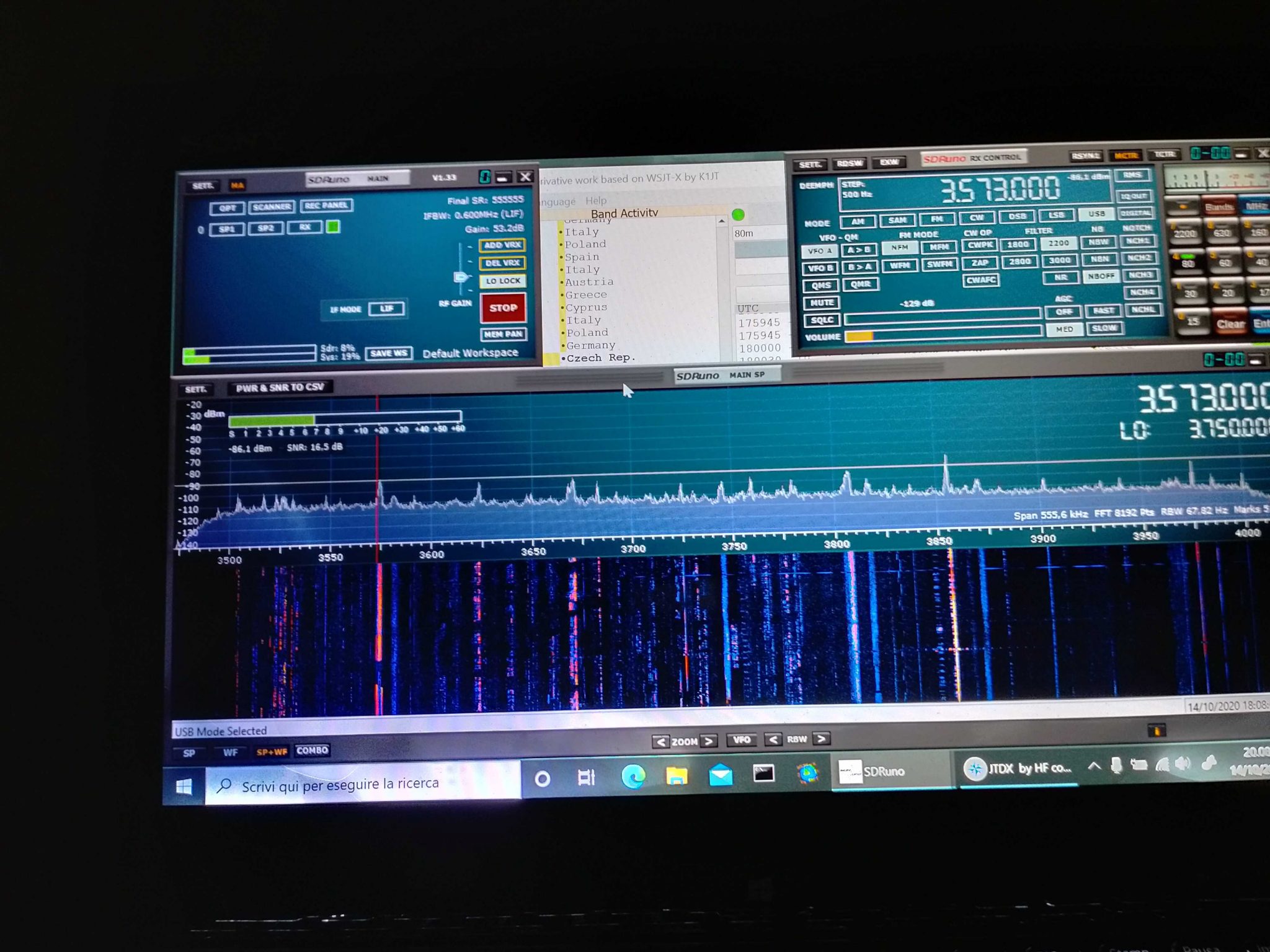
Task: Open File Explorer from the taskbar
Action: pos(677,775)
